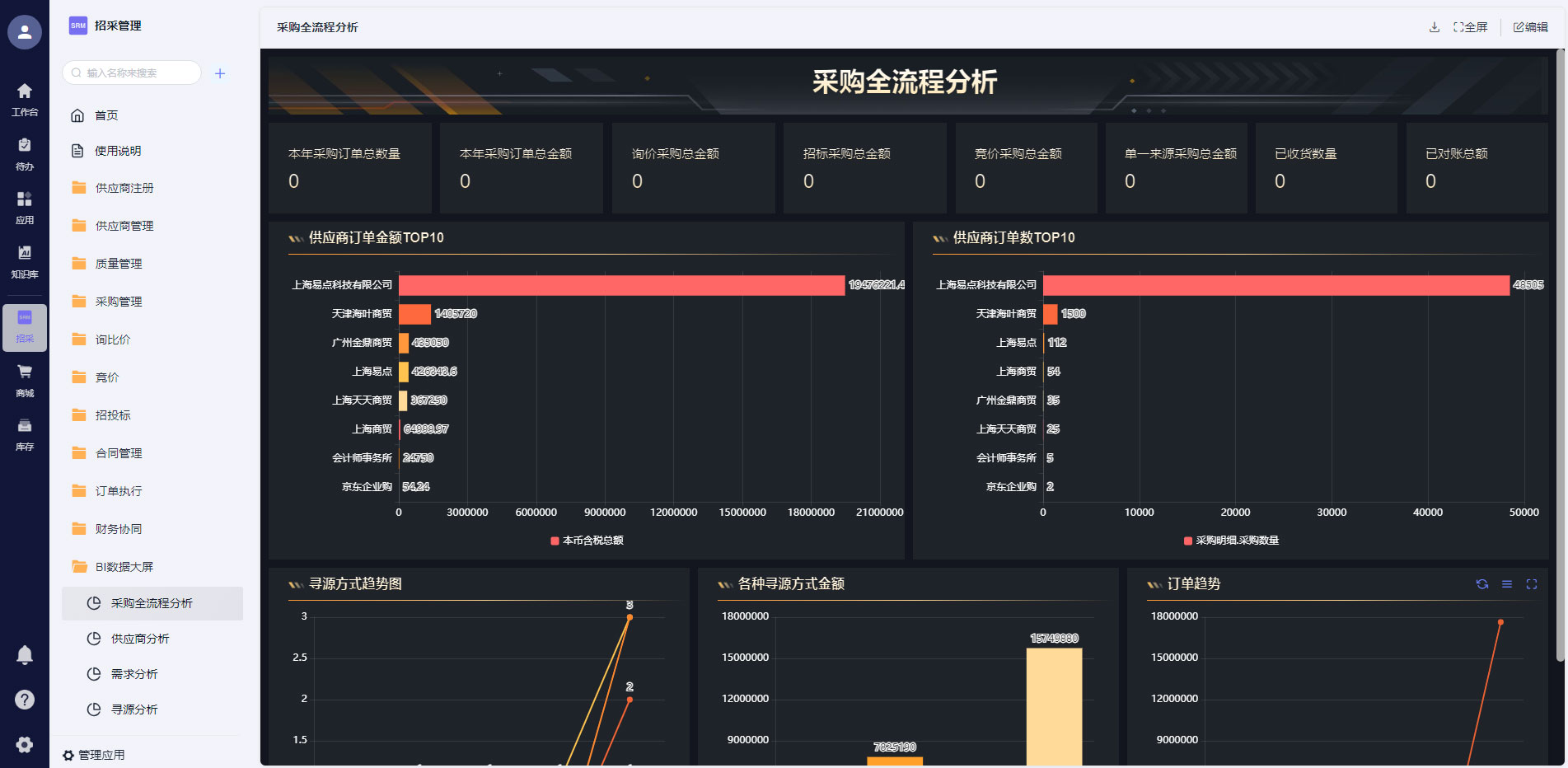The width and height of the screenshot is (1568, 768).
Task: Click the 编辑 edit button
Action: click(1530, 27)
